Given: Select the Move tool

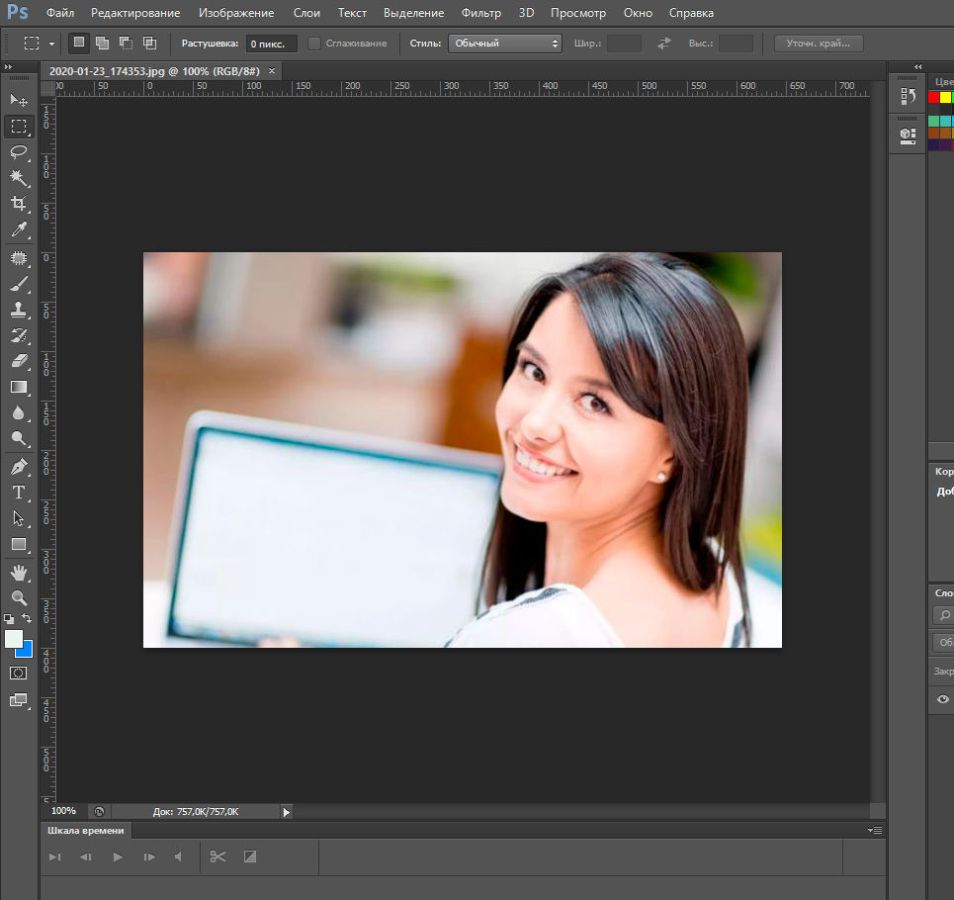Looking at the screenshot, I should [x=18, y=100].
